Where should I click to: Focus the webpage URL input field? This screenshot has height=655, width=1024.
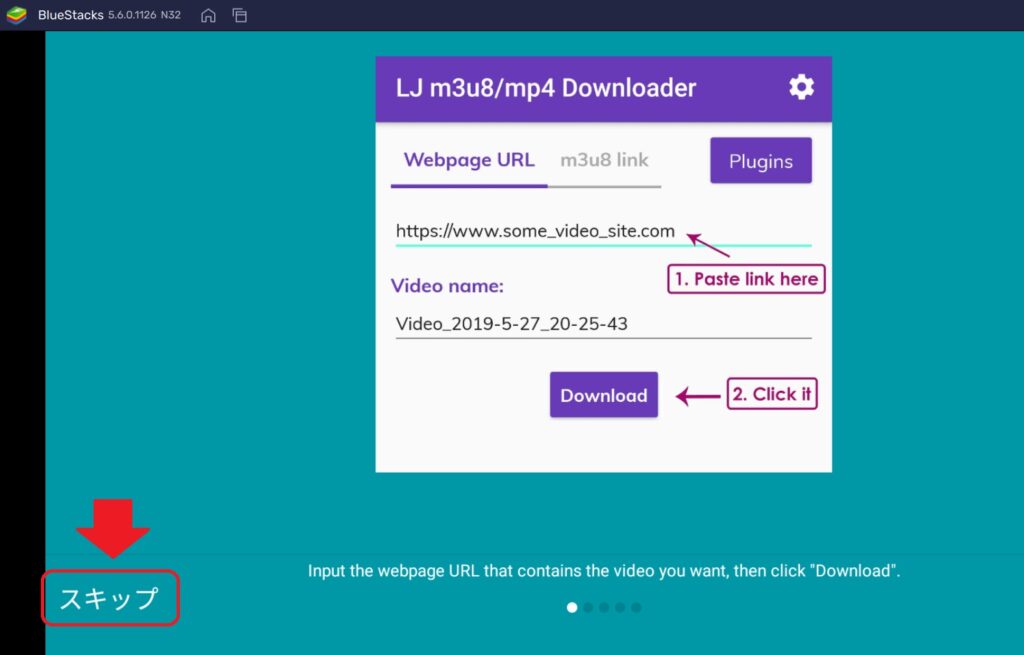[603, 231]
